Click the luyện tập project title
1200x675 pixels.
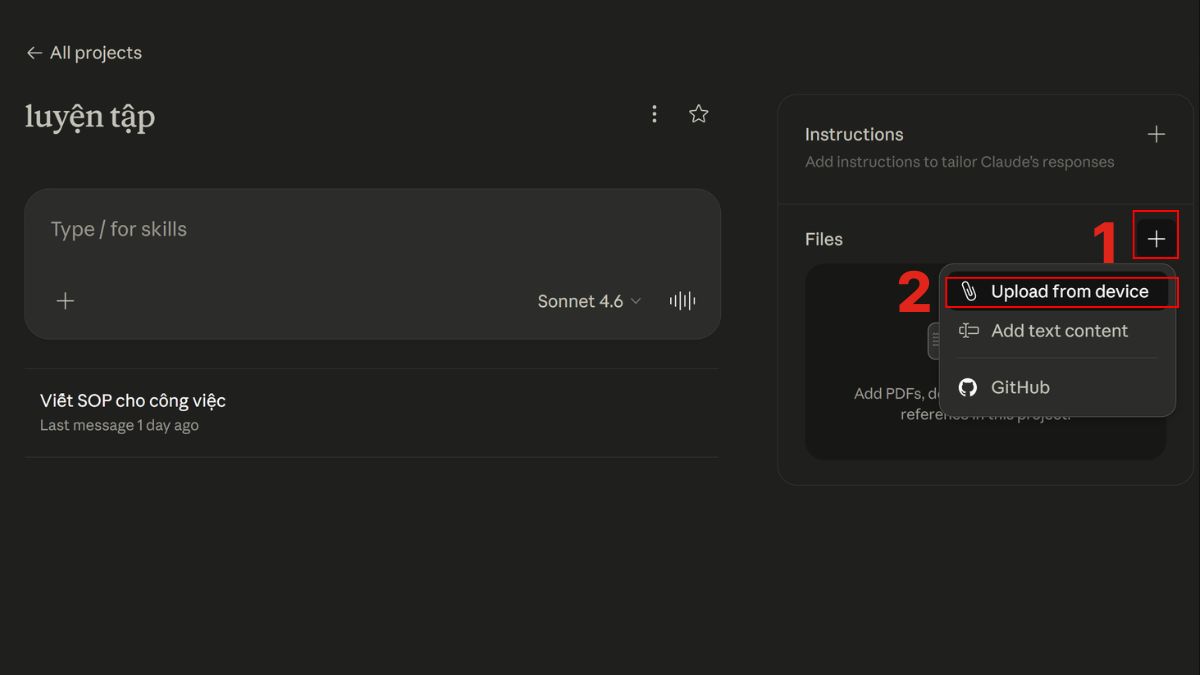[x=90, y=118]
